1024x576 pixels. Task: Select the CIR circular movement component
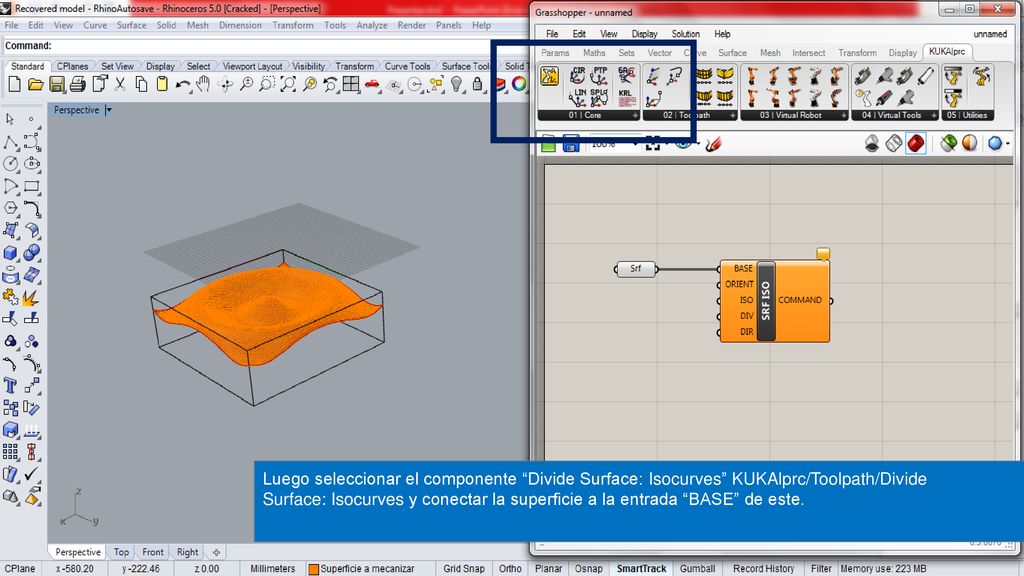click(x=577, y=76)
